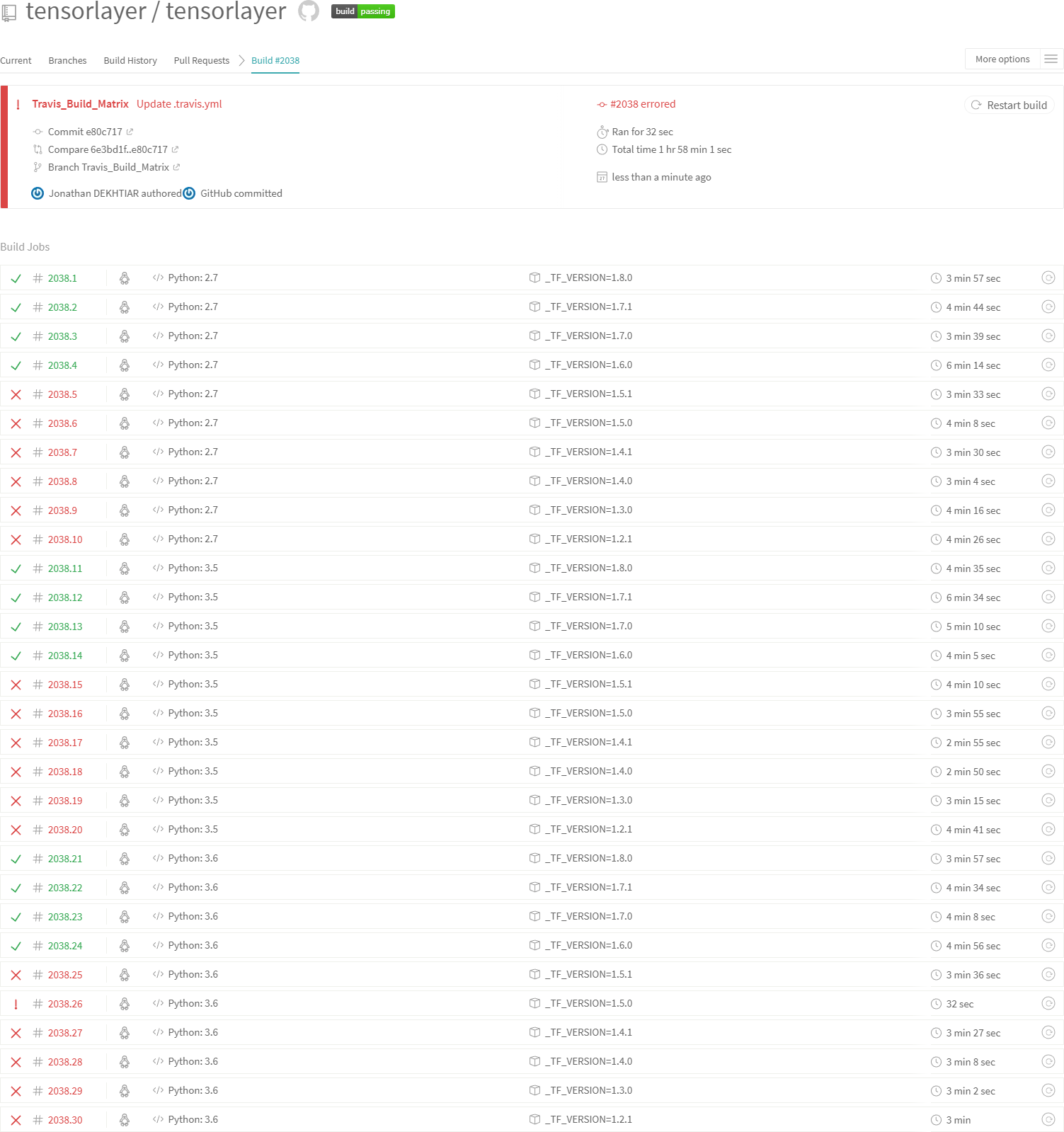This screenshot has height=1132, width=1064.
Task: Open job 2038.16 link
Action: point(65,714)
